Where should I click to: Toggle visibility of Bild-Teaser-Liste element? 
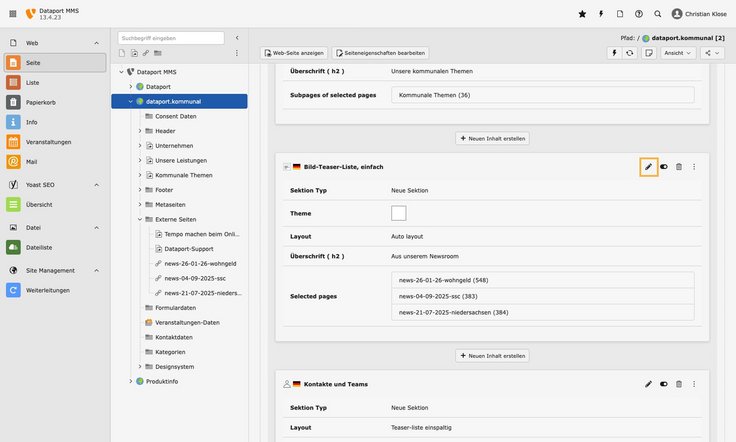click(x=664, y=167)
